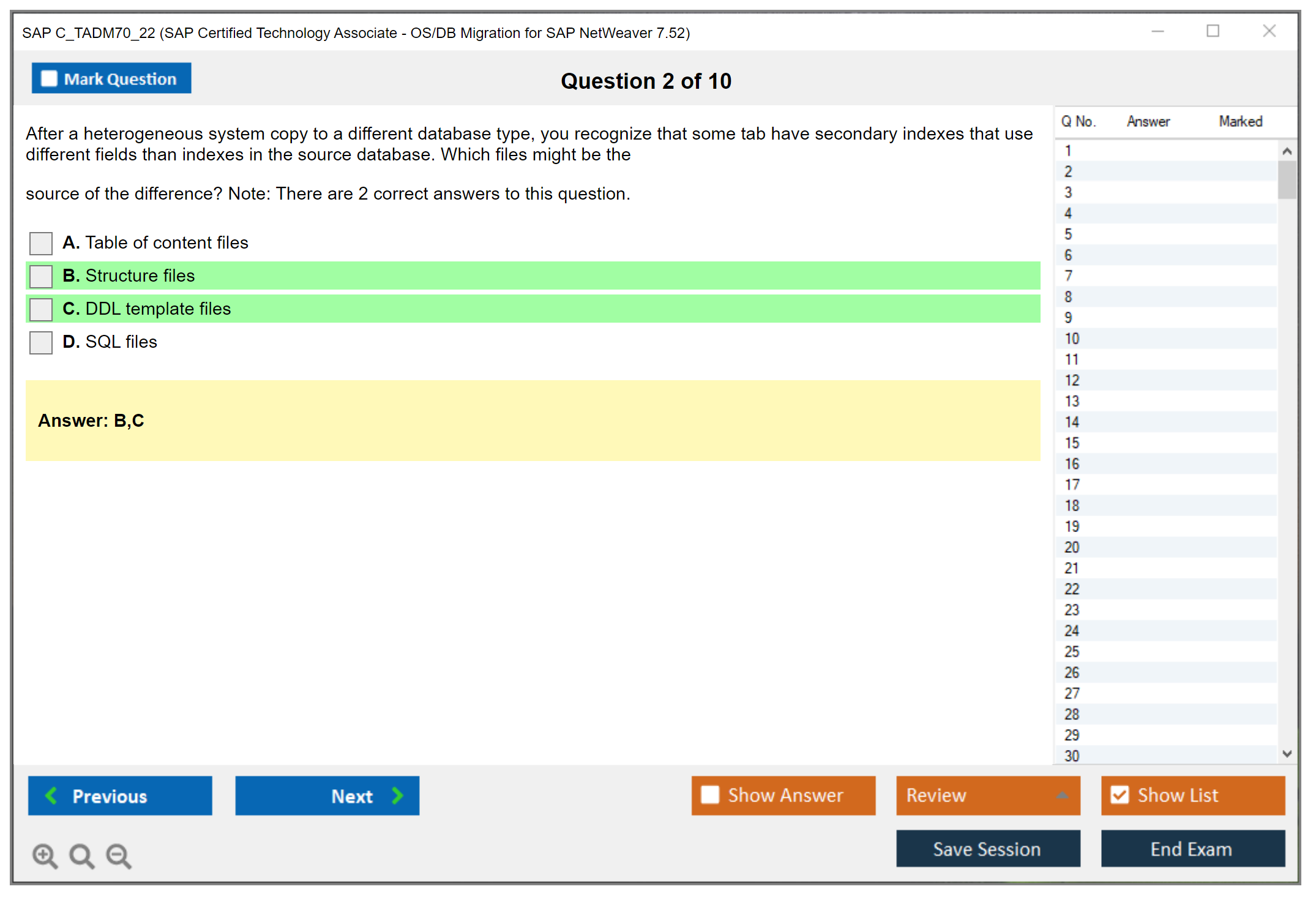Click the End Exam button
The image size is (1316, 900).
pos(1192,849)
